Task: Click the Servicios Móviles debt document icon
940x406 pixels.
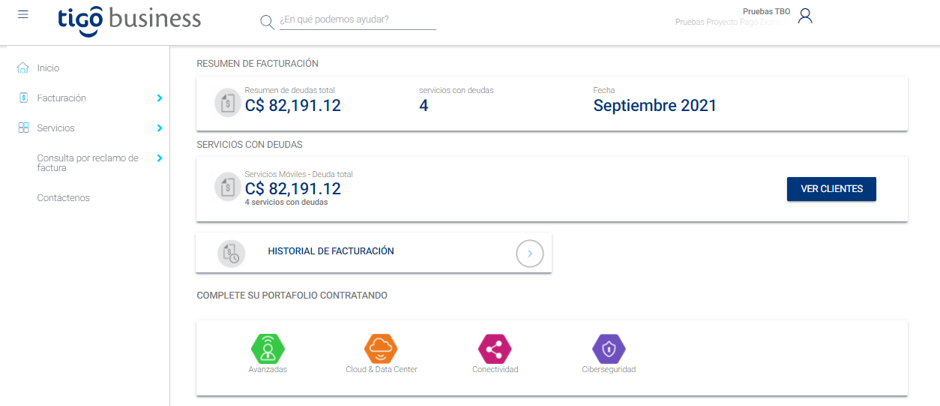Action: click(228, 187)
